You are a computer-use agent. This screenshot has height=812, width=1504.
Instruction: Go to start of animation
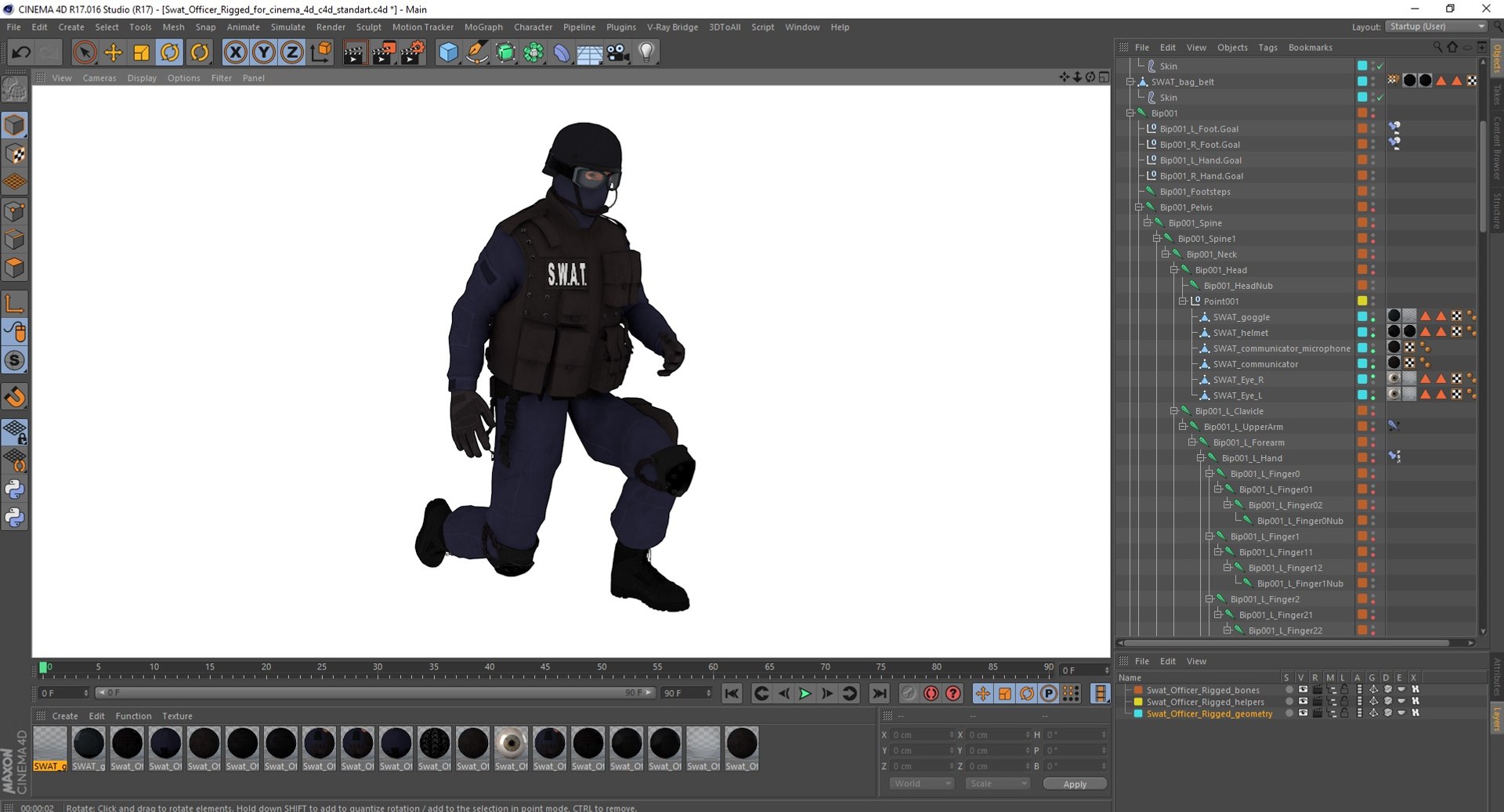732,694
